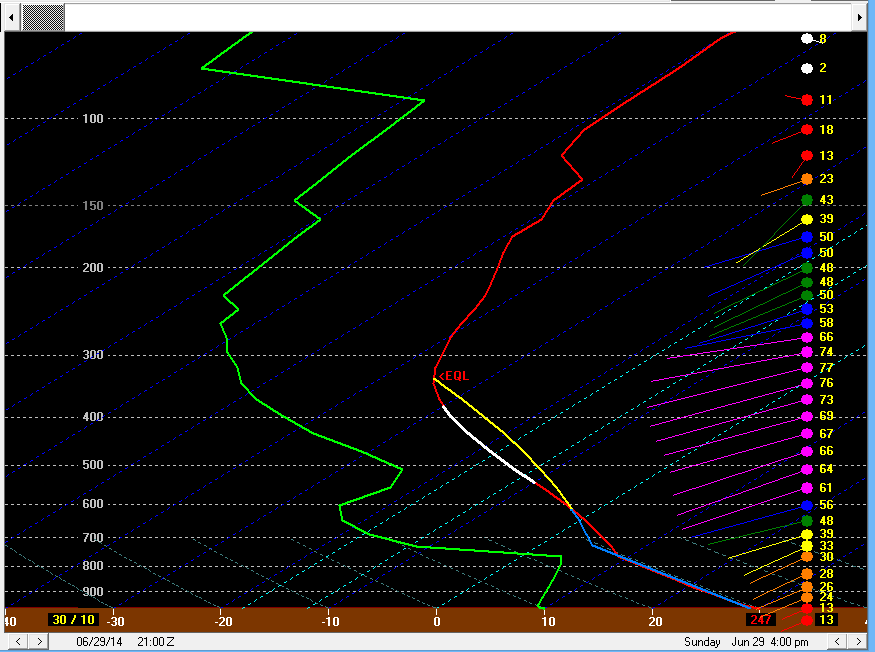Select the magenta wind dot labeled 67
This screenshot has height=652, width=875.
[x=807, y=434]
